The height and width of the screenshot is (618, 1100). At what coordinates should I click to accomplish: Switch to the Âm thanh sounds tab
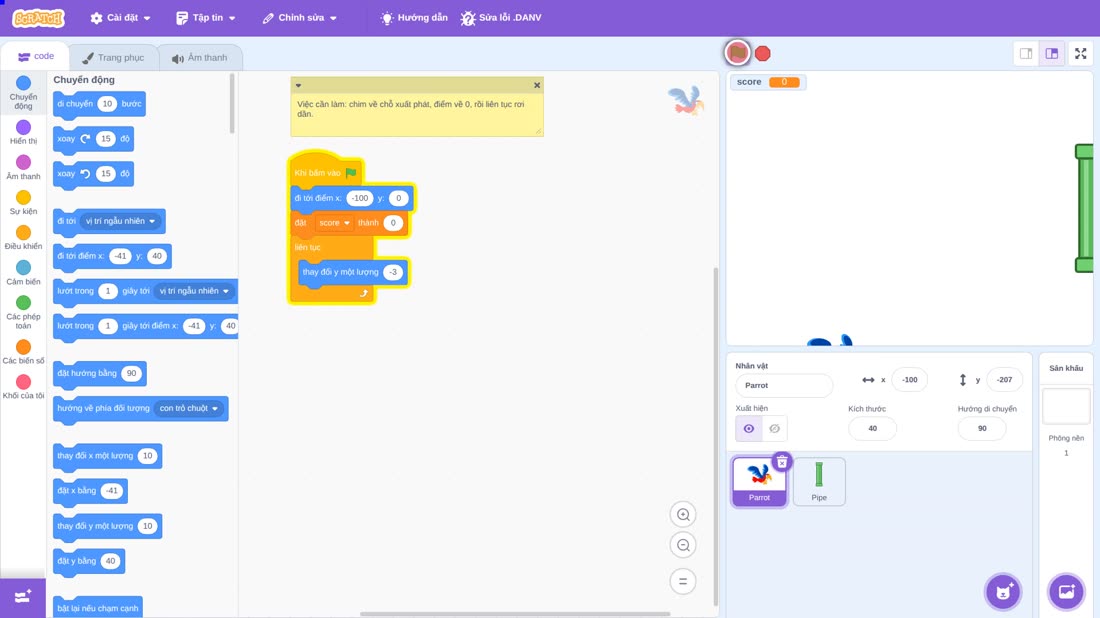(x=200, y=58)
